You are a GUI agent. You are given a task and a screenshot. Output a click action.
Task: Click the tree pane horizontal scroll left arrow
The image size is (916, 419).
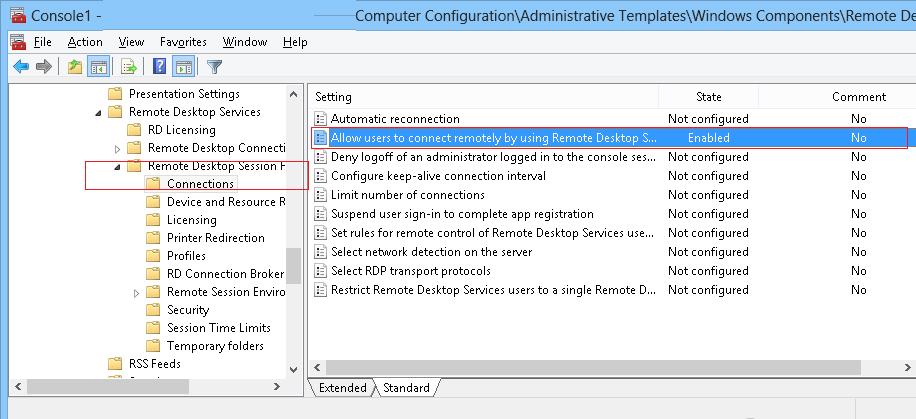[18, 386]
